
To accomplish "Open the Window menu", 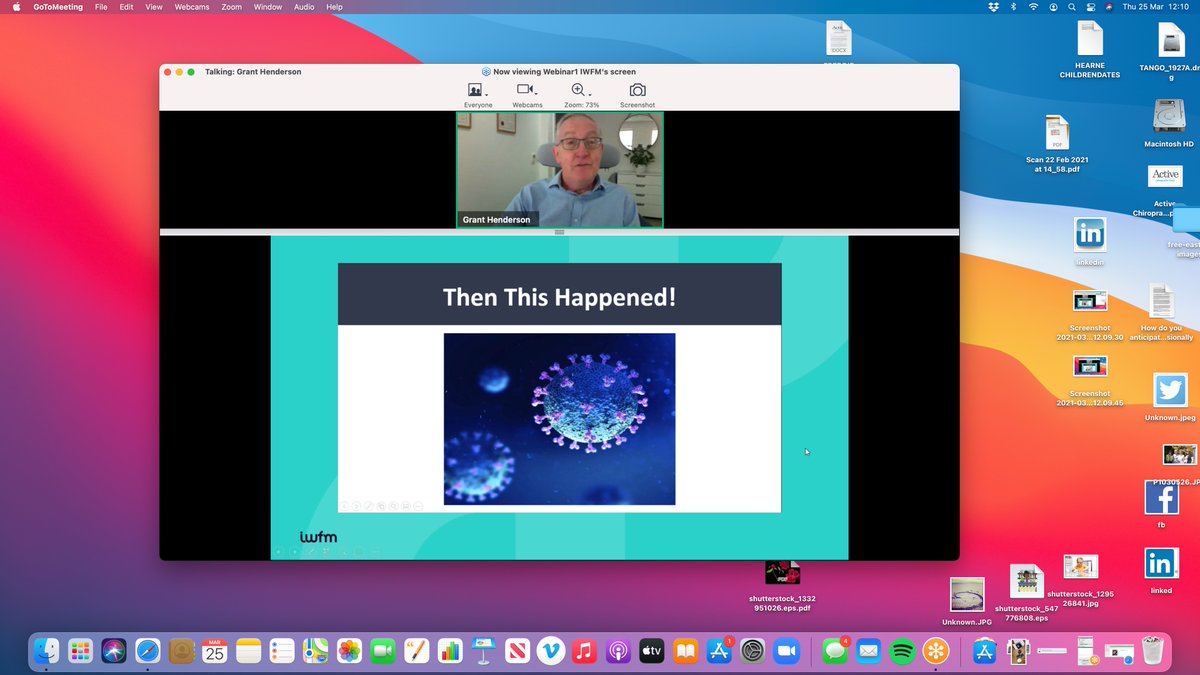I will click(267, 7).
